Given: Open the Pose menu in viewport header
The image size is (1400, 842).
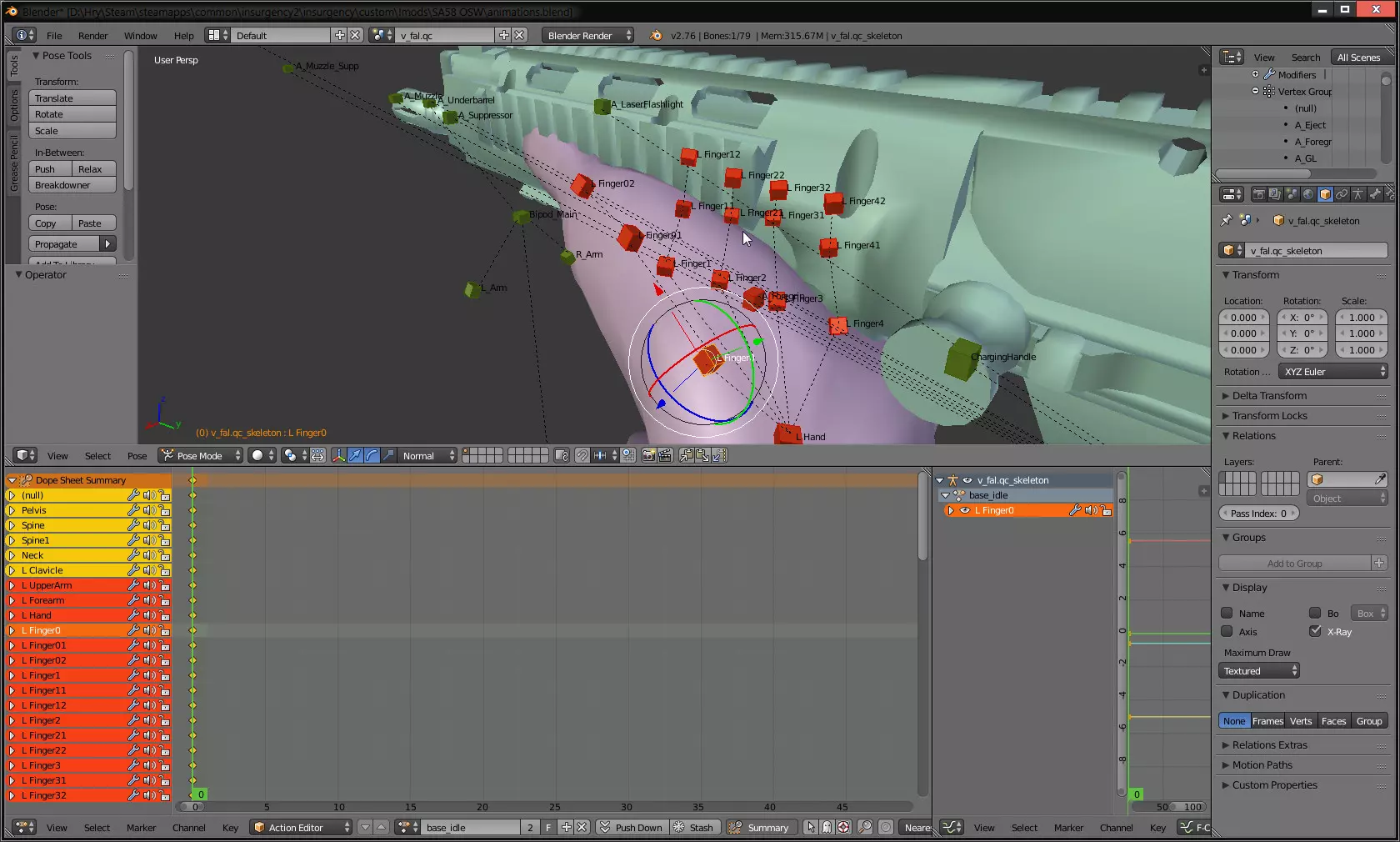Looking at the screenshot, I should tap(137, 456).
